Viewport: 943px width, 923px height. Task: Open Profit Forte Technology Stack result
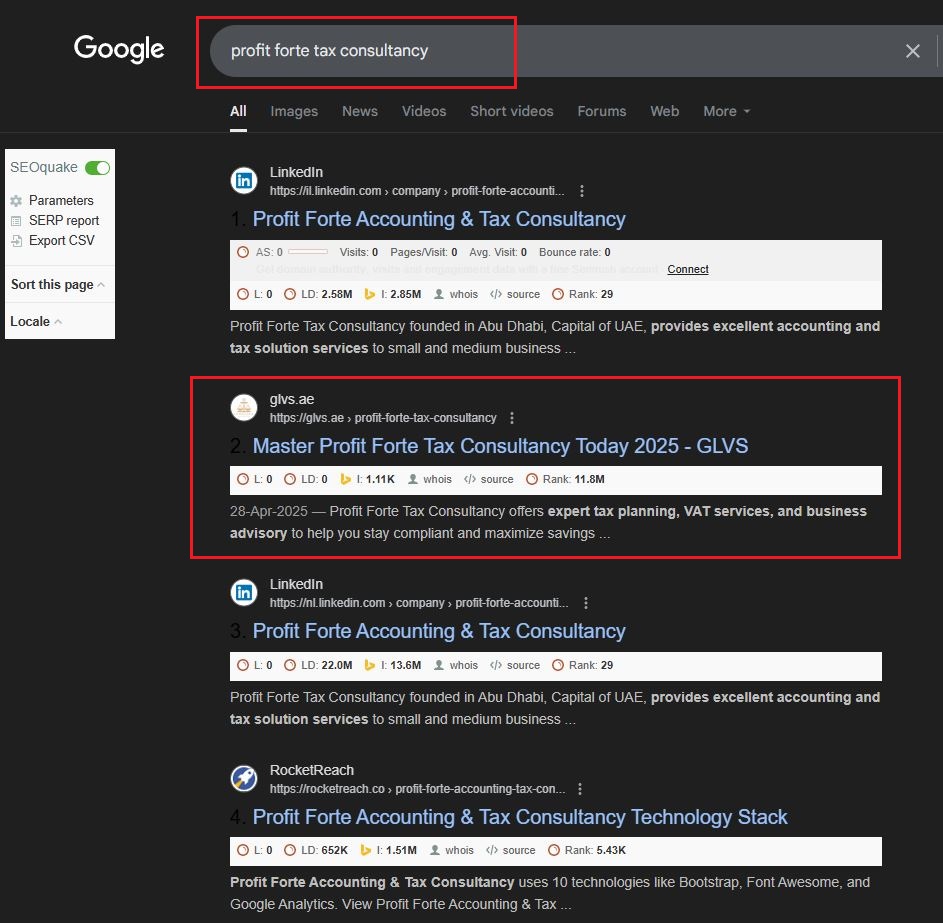[520, 817]
